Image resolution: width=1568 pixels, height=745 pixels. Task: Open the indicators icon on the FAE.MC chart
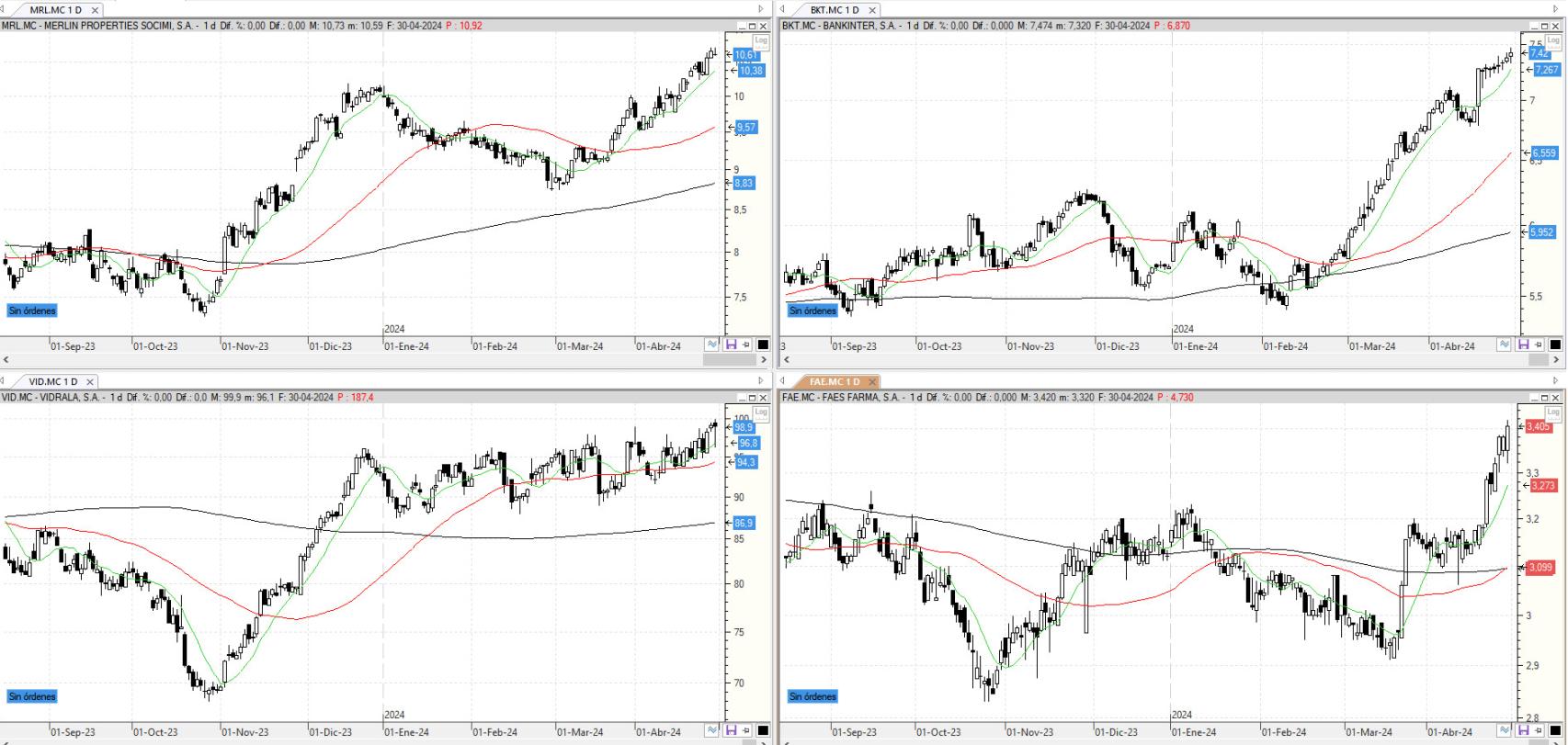(1505, 730)
